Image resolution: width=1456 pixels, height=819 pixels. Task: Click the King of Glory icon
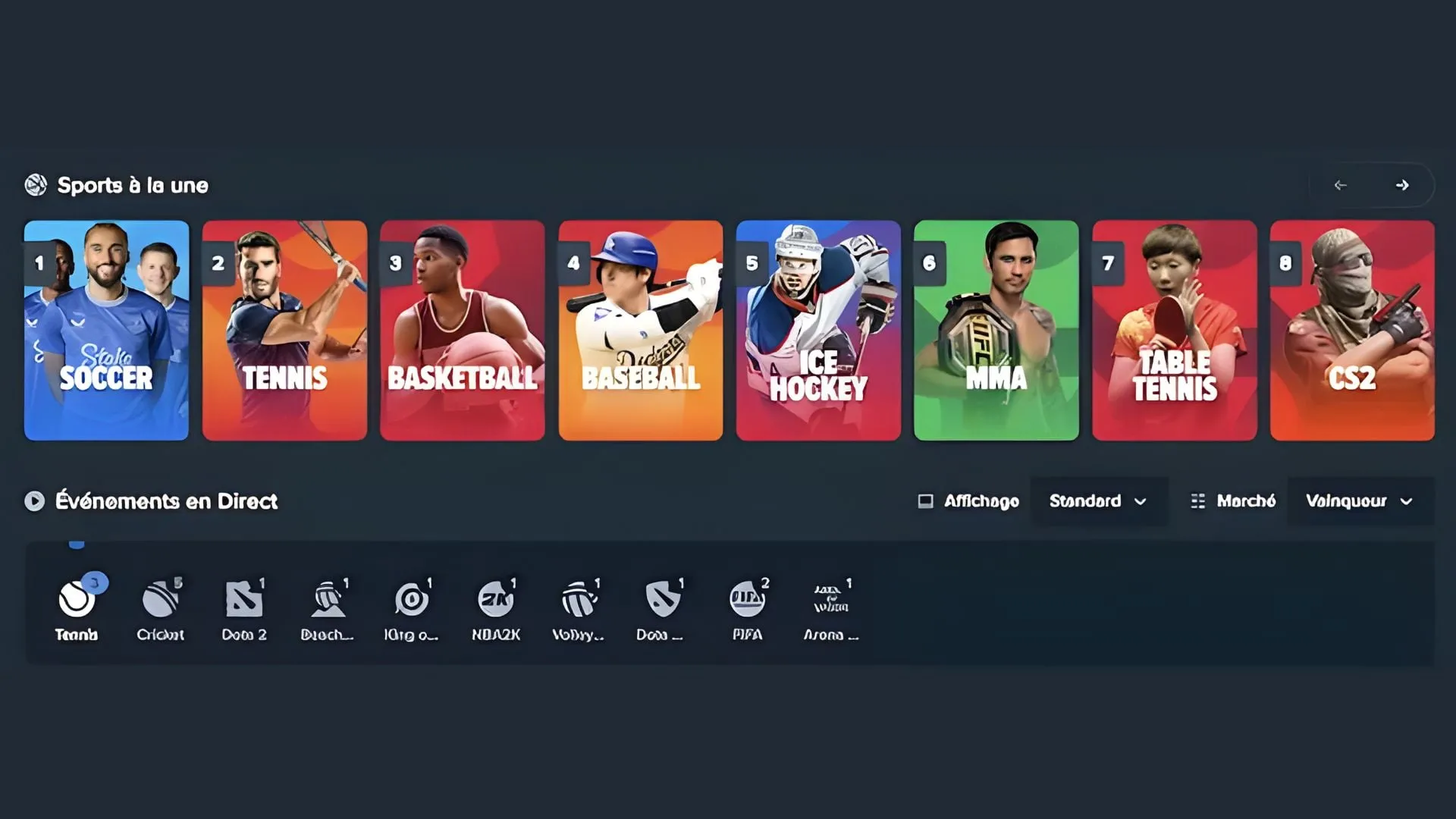click(x=412, y=601)
